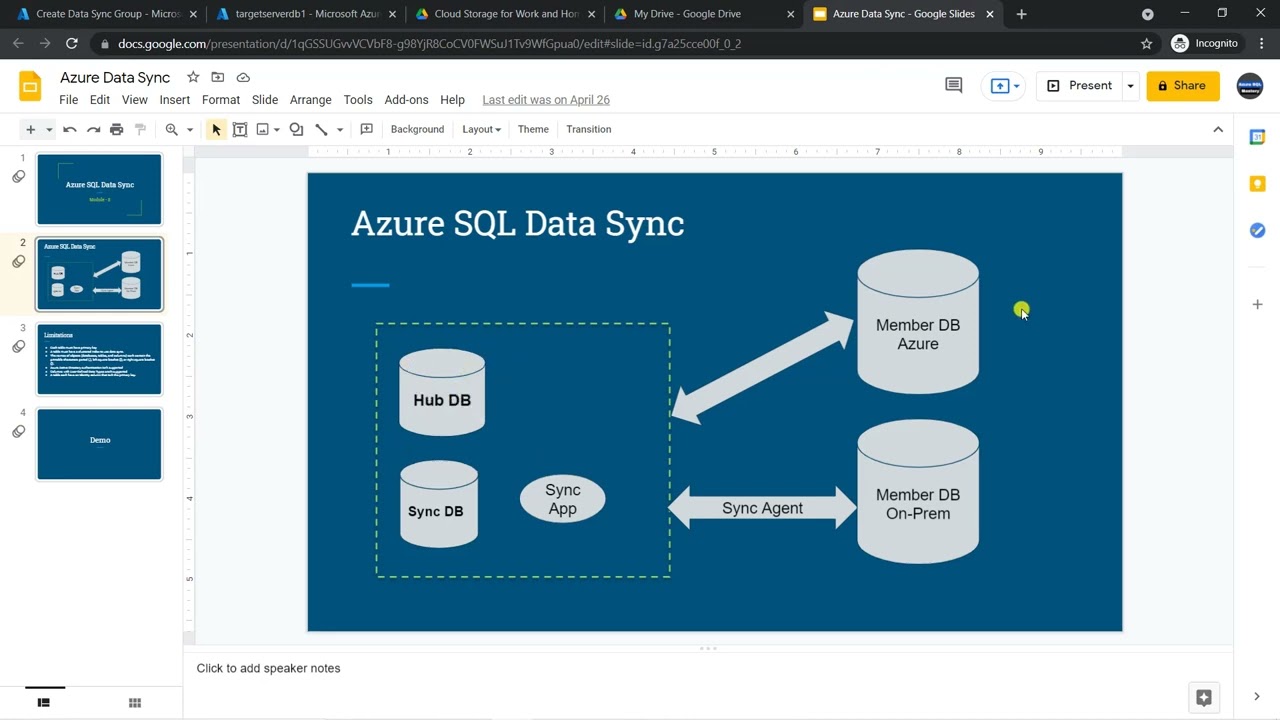Choose the Select arrow cursor tool
This screenshot has height=720, width=1280.
tap(216, 129)
